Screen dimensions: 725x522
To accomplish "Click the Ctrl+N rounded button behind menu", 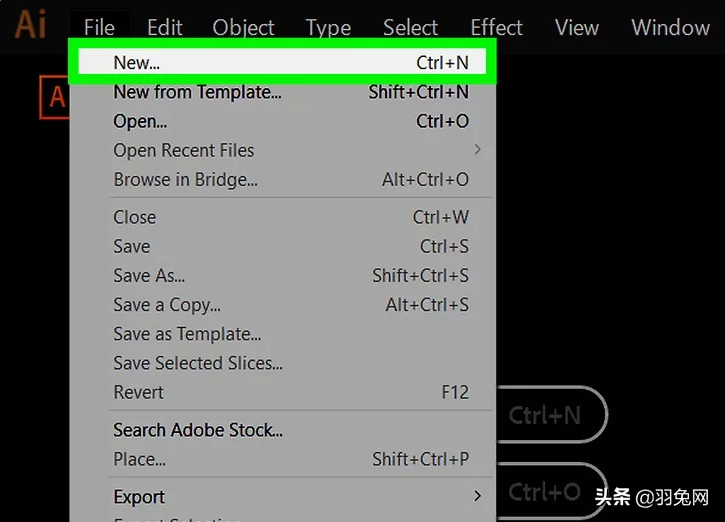I will (552, 415).
